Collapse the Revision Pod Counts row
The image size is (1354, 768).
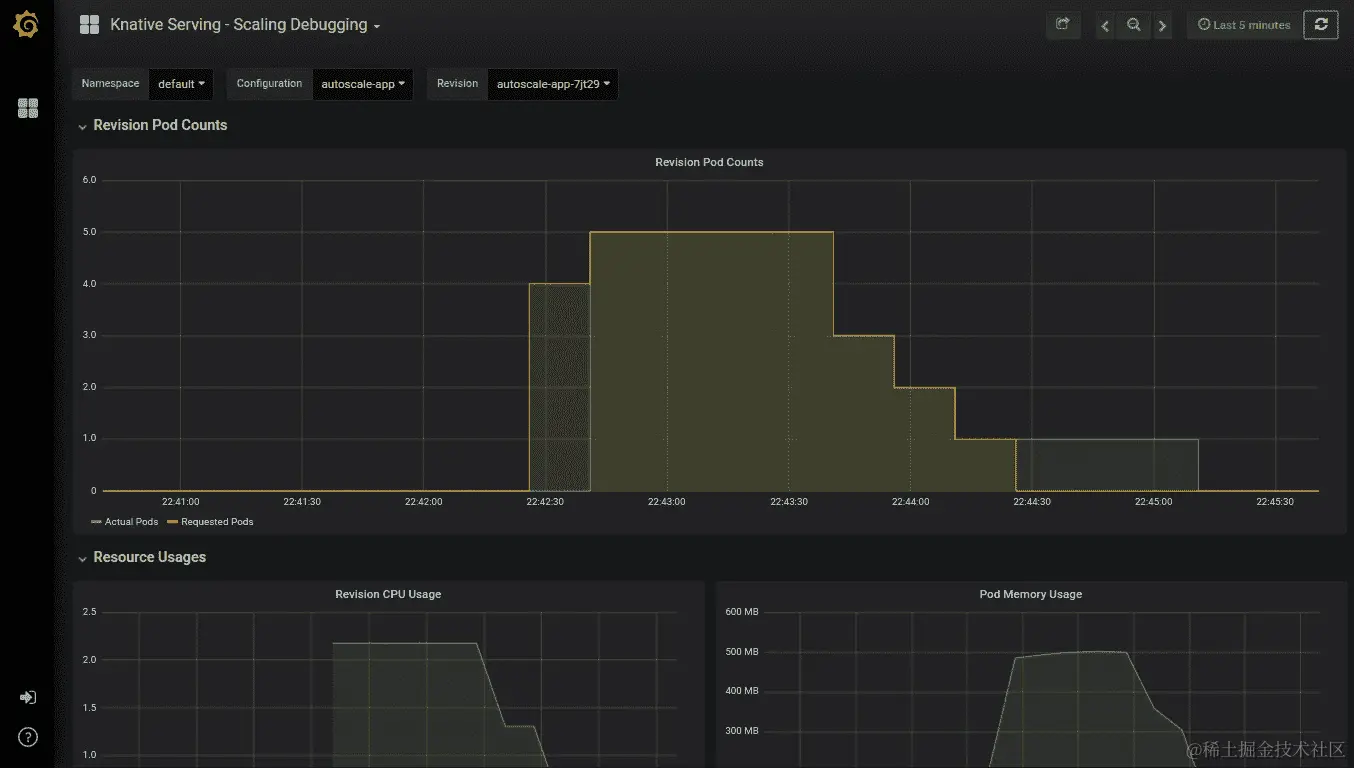152,125
